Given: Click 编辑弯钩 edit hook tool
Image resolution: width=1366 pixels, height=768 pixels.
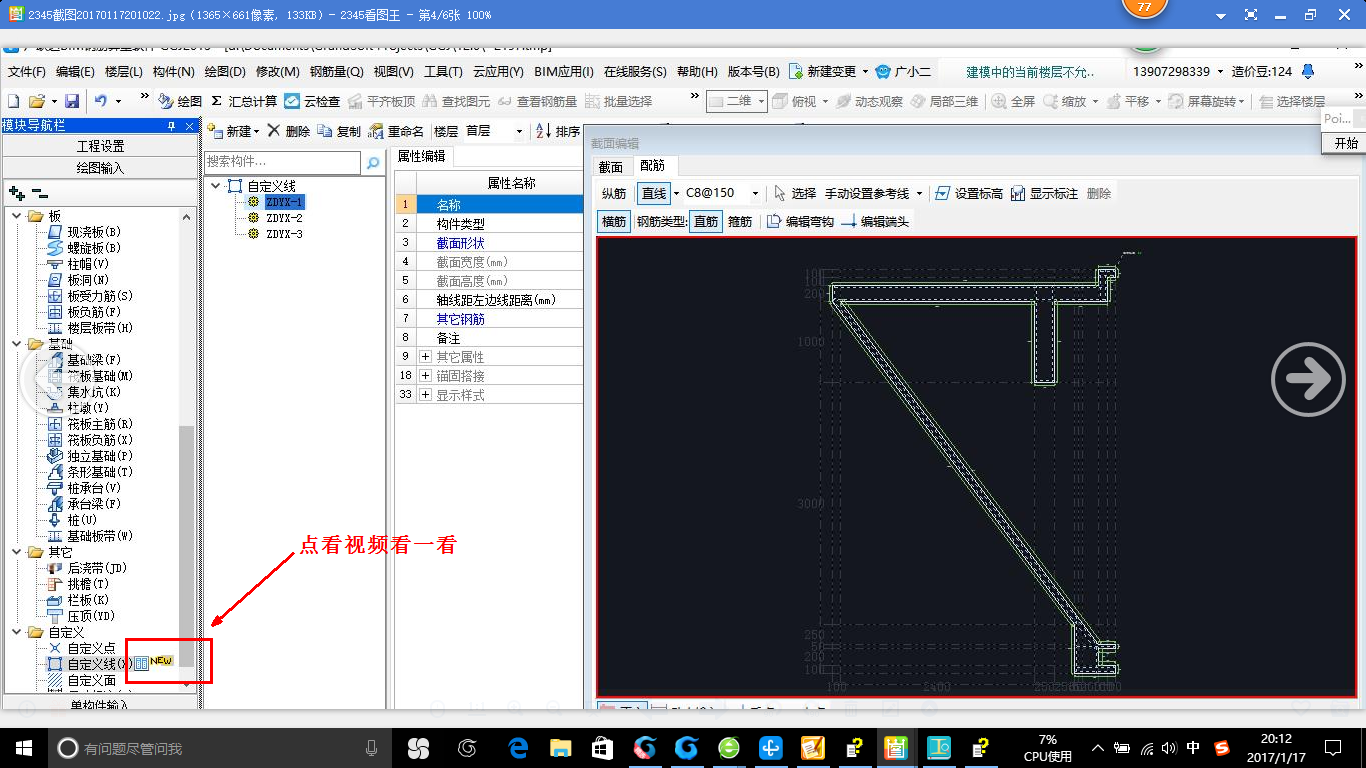Looking at the screenshot, I should [x=800, y=221].
